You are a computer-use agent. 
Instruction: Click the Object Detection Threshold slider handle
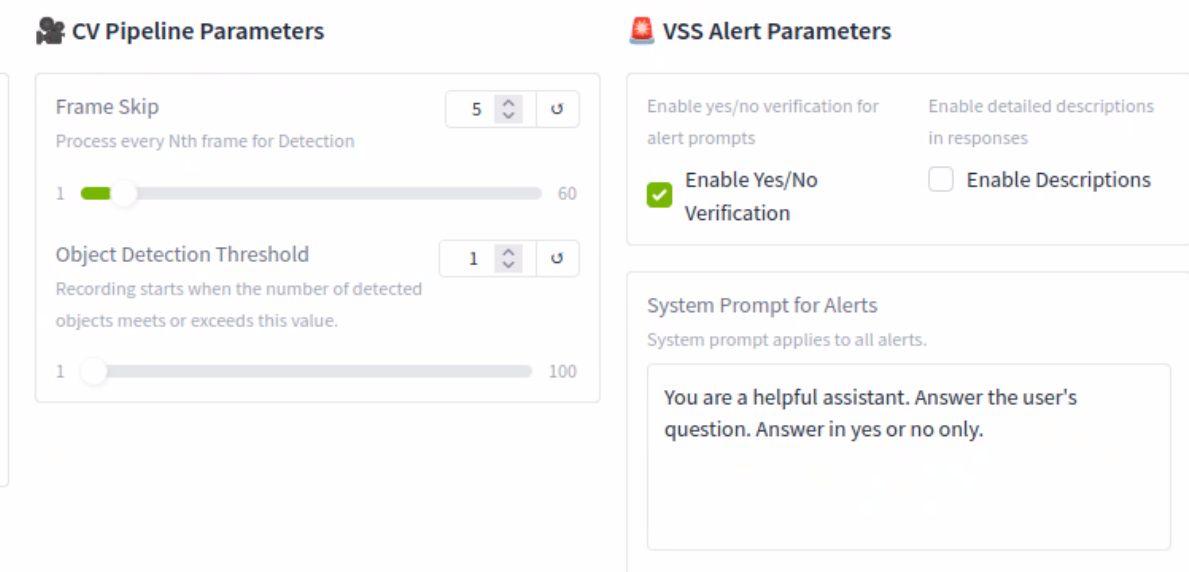(93, 372)
